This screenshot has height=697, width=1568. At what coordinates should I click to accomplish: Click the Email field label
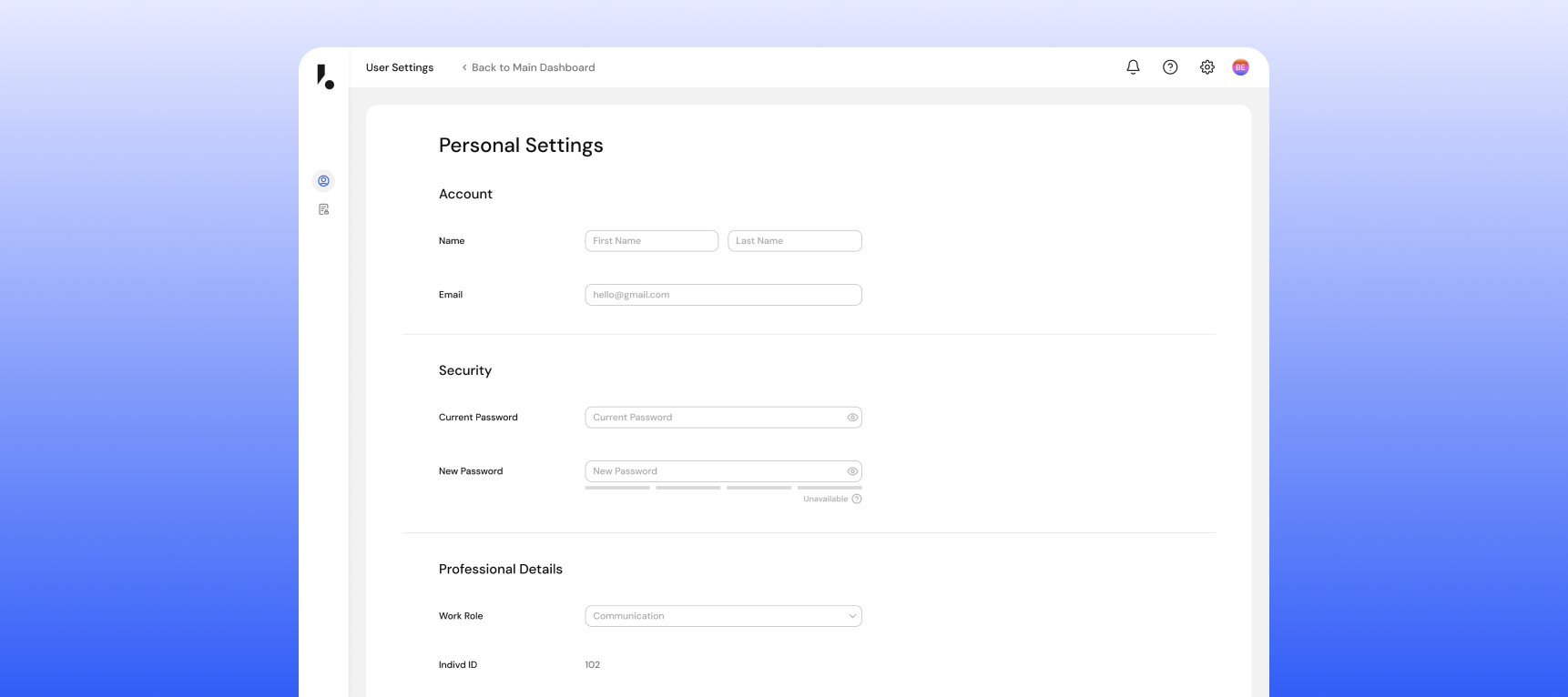pos(451,295)
